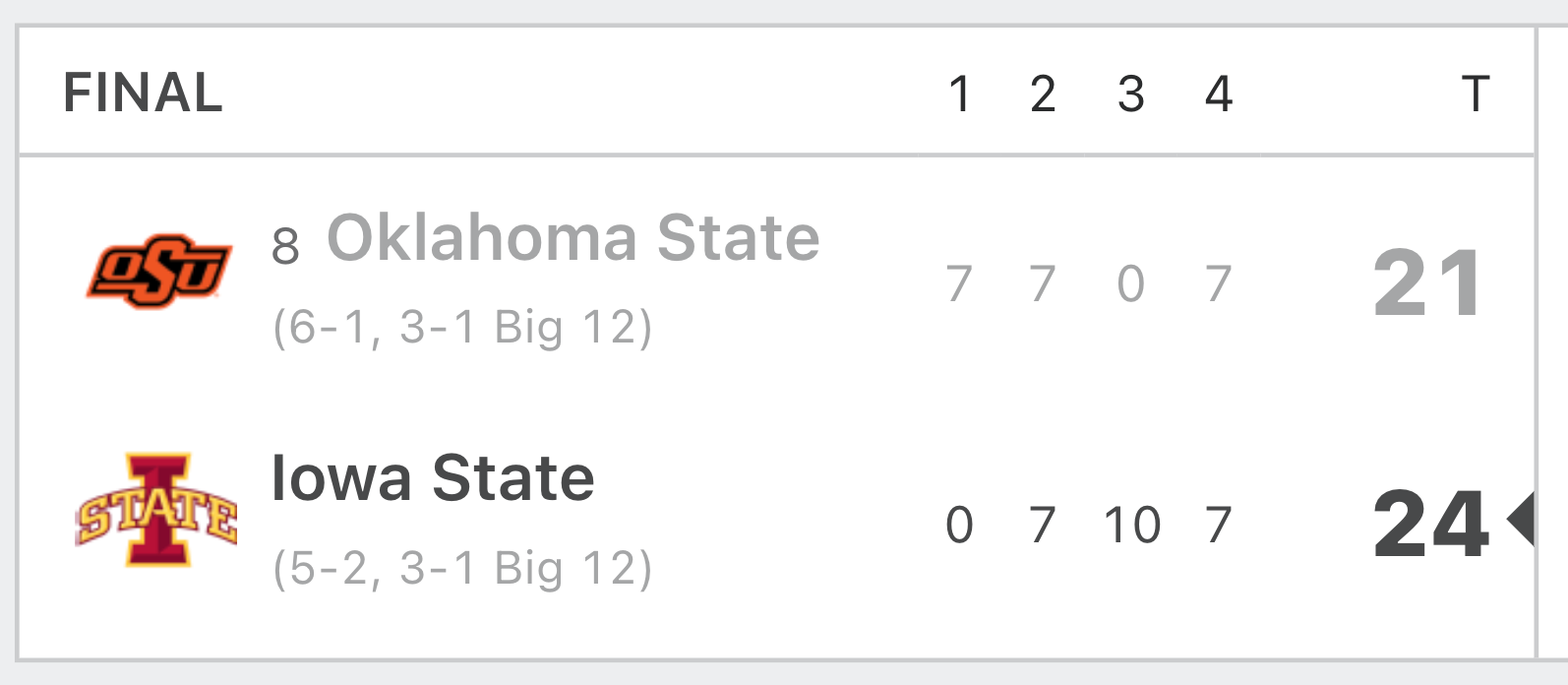
Task: Click the Oklahoma State OSU logo
Action: pos(158,270)
